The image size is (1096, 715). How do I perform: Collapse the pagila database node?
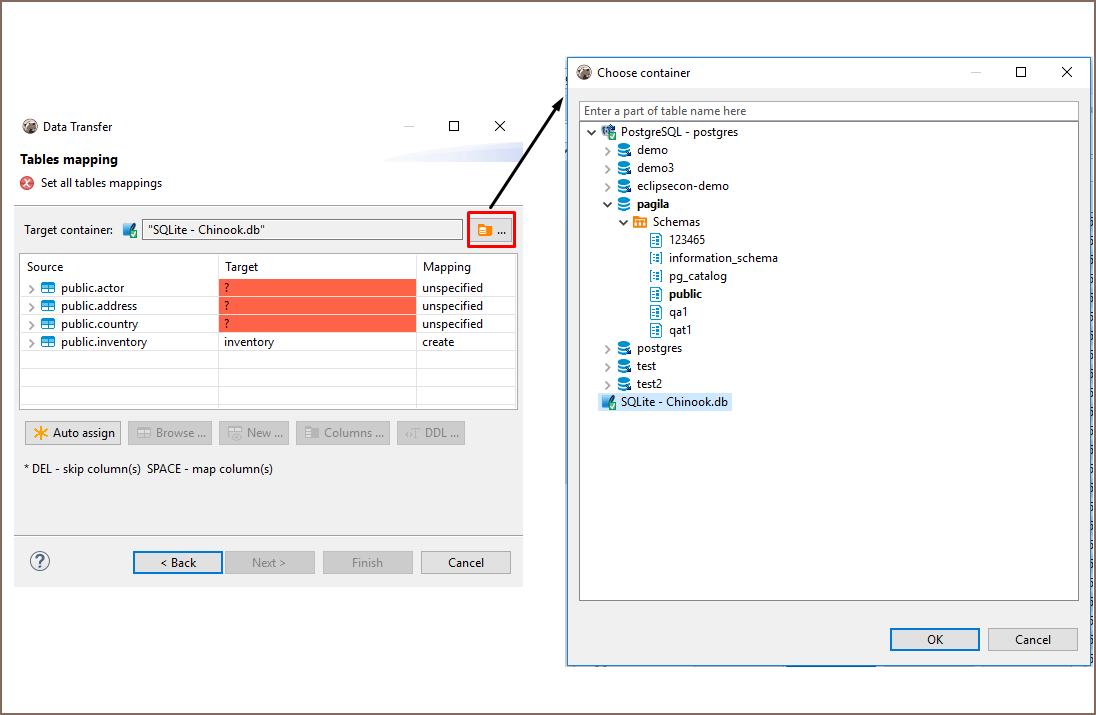pos(607,204)
